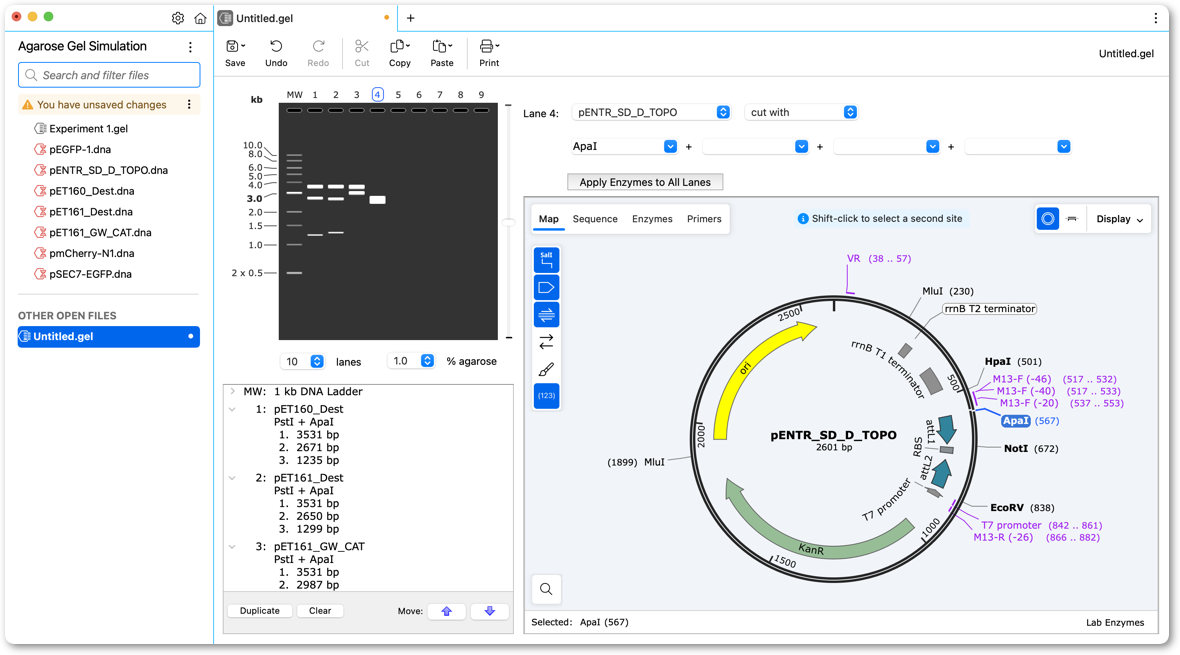The image size is (1180, 655).
Task: Adjust the % agarose stepper
Action: point(427,361)
